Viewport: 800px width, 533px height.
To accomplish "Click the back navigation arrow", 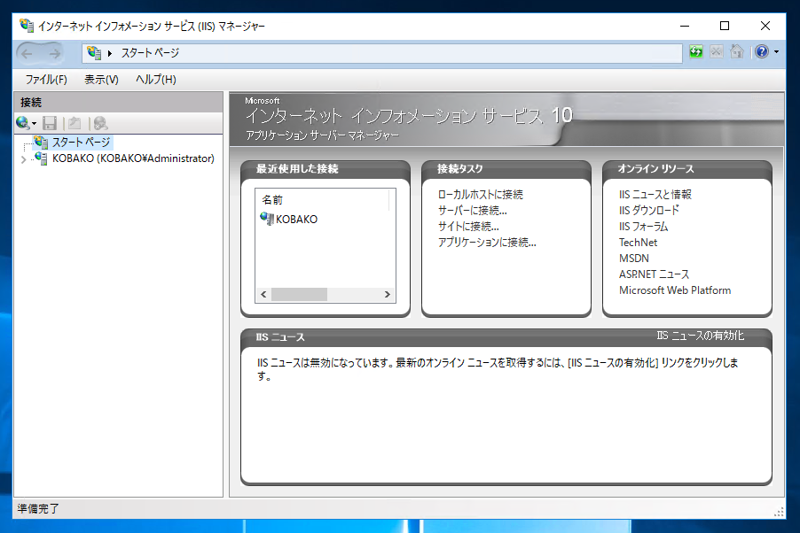I will pyautogui.click(x=28, y=53).
